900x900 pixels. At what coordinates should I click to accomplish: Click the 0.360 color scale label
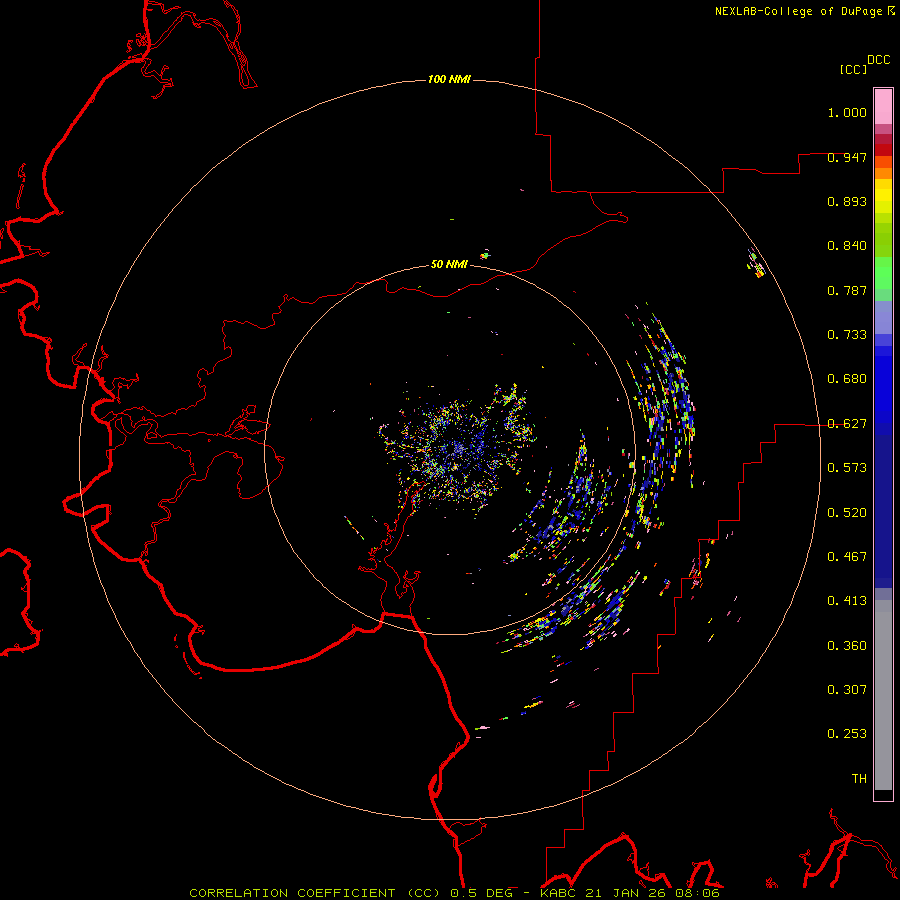click(847, 646)
